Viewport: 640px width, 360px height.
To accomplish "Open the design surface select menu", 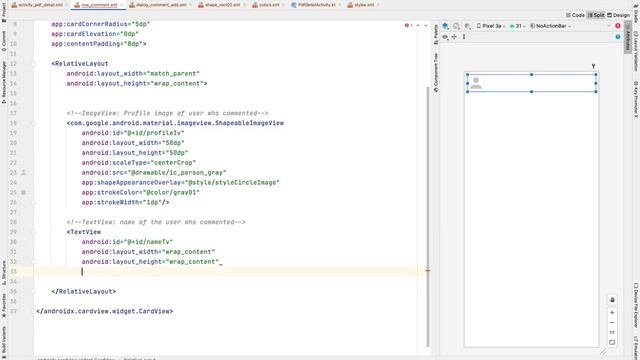I will [x=445, y=26].
